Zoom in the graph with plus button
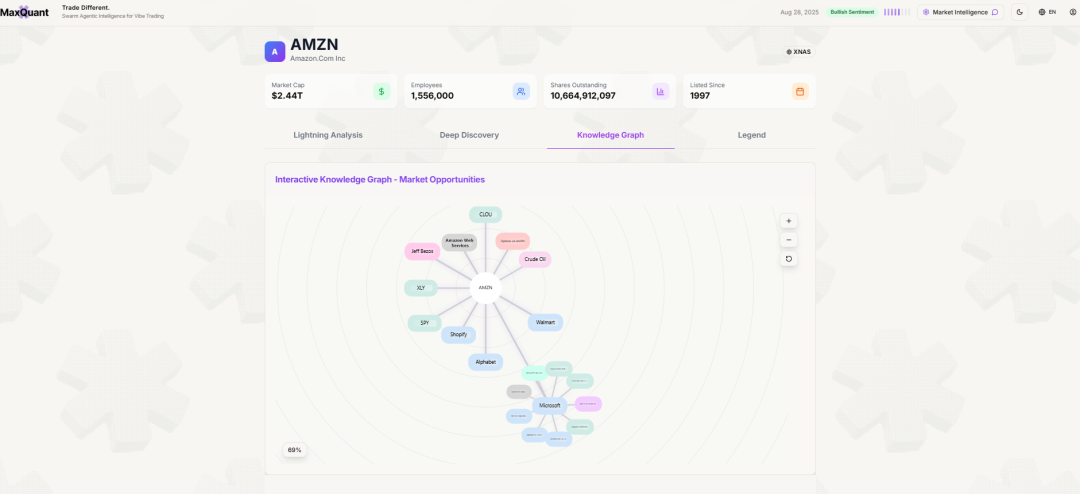Image resolution: width=1080 pixels, height=494 pixels. point(789,221)
